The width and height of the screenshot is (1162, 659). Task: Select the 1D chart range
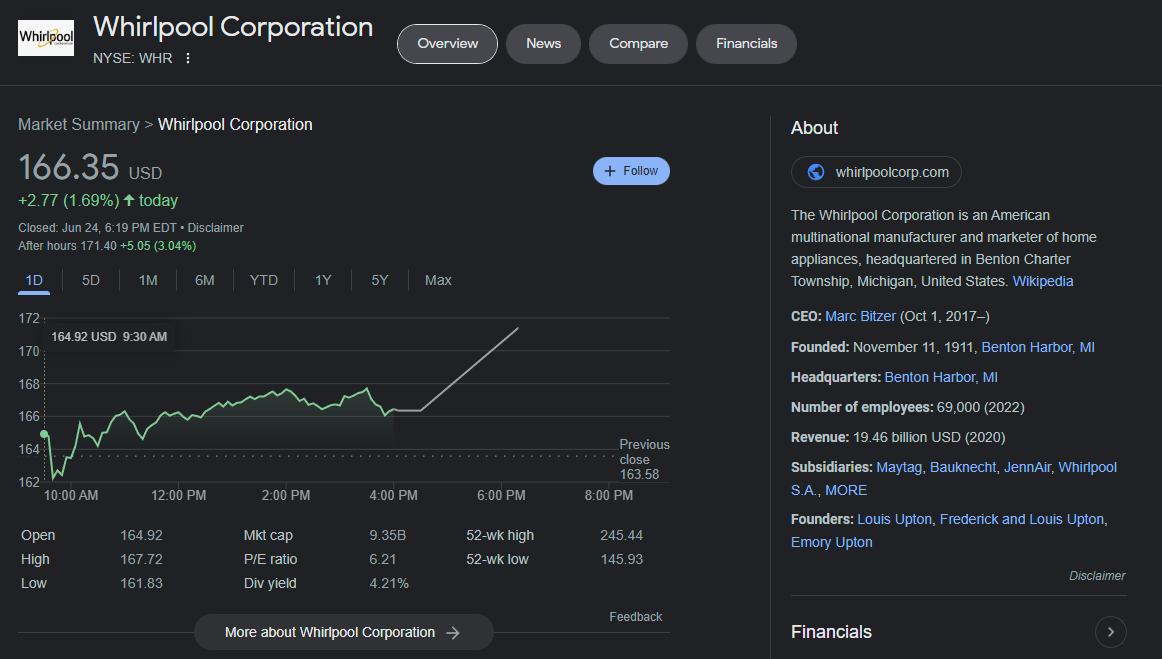point(34,280)
